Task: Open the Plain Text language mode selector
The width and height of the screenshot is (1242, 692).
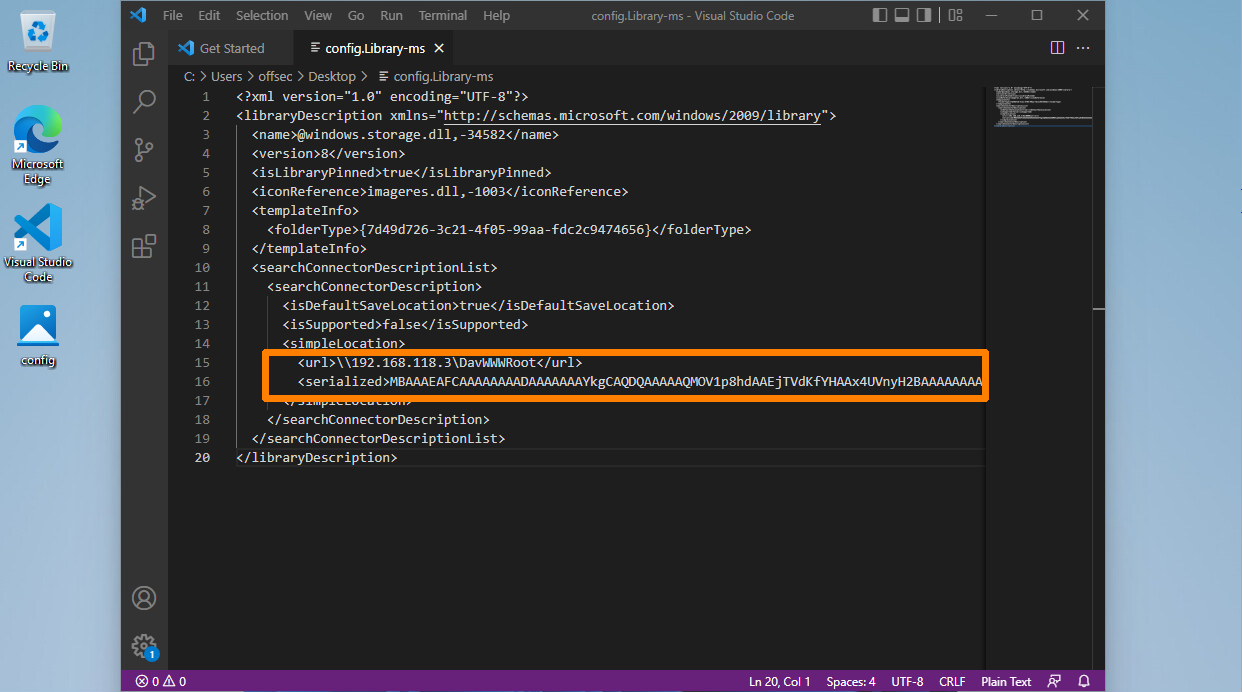Action: tap(1006, 682)
